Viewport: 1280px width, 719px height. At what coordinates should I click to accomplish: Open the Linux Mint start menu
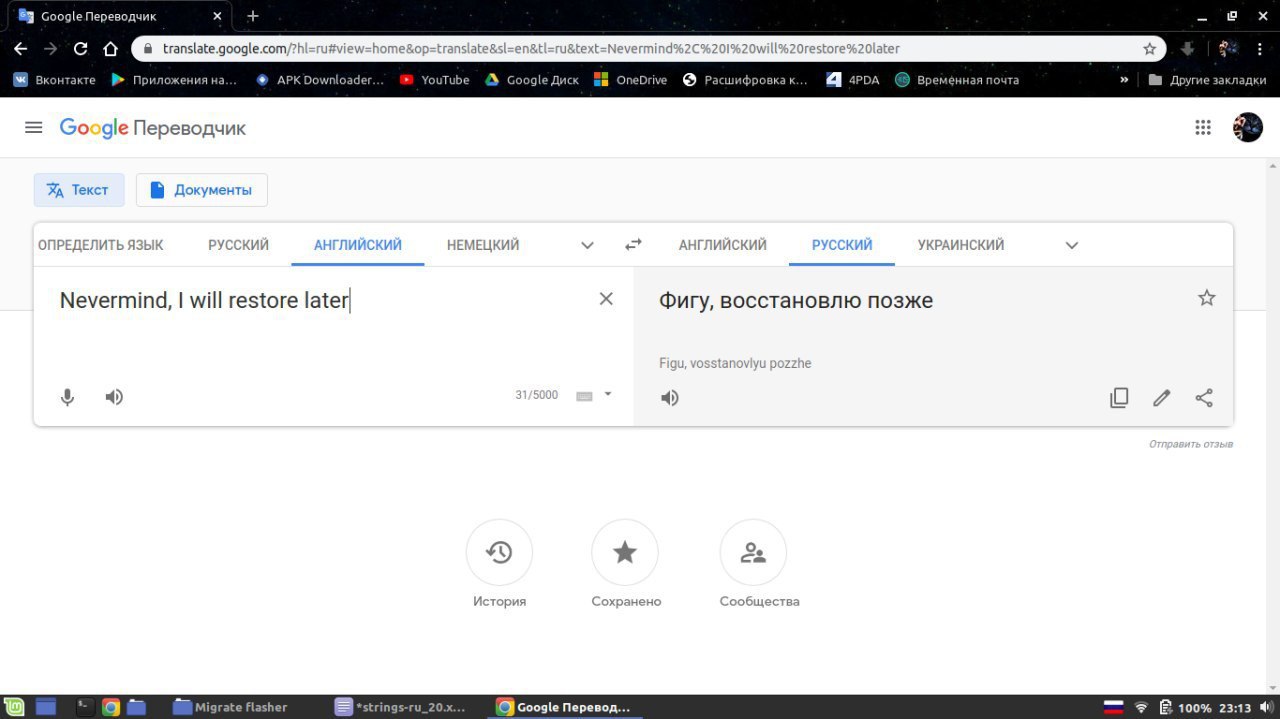14,707
